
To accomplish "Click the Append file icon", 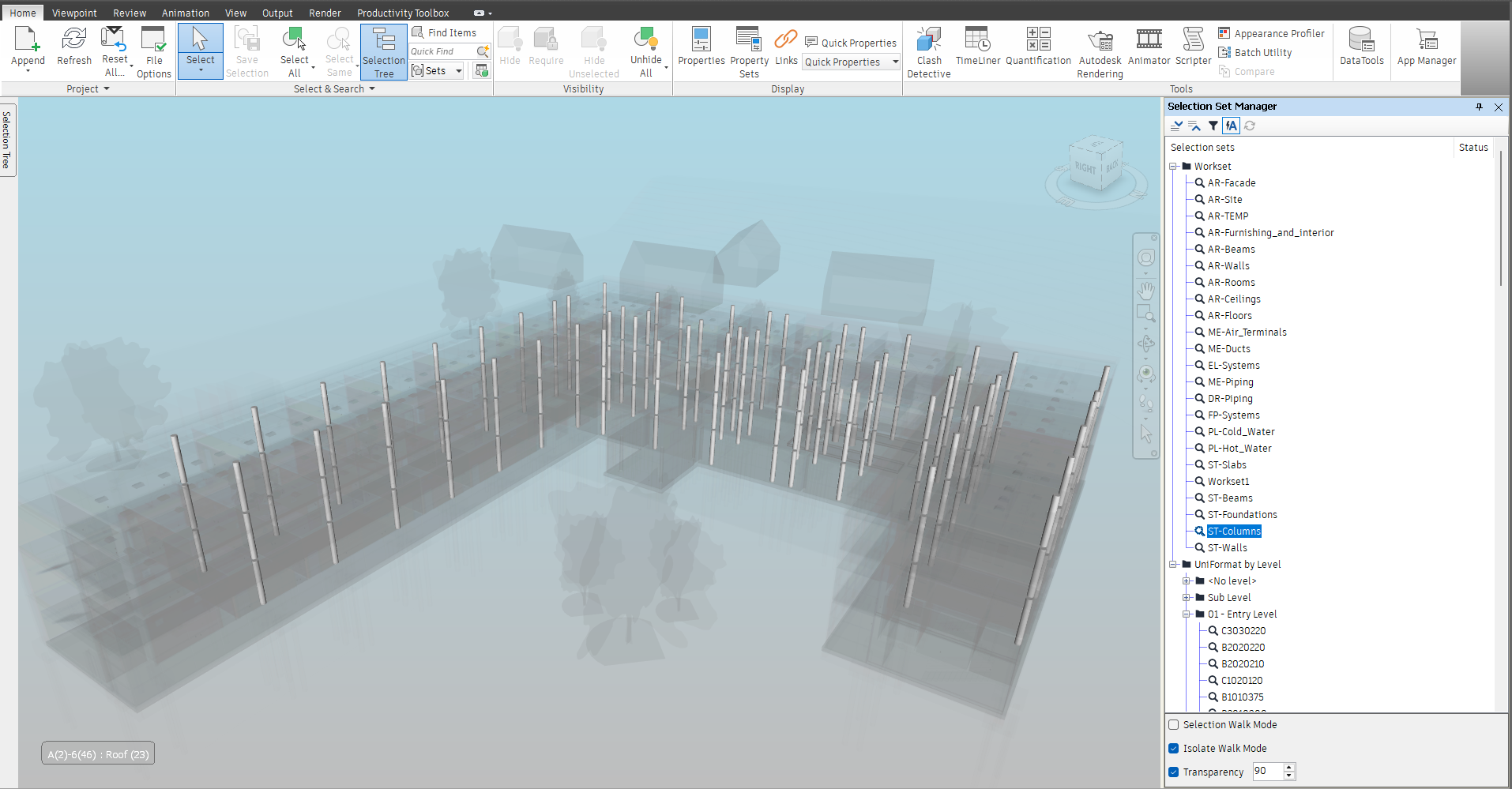I will [x=28, y=39].
